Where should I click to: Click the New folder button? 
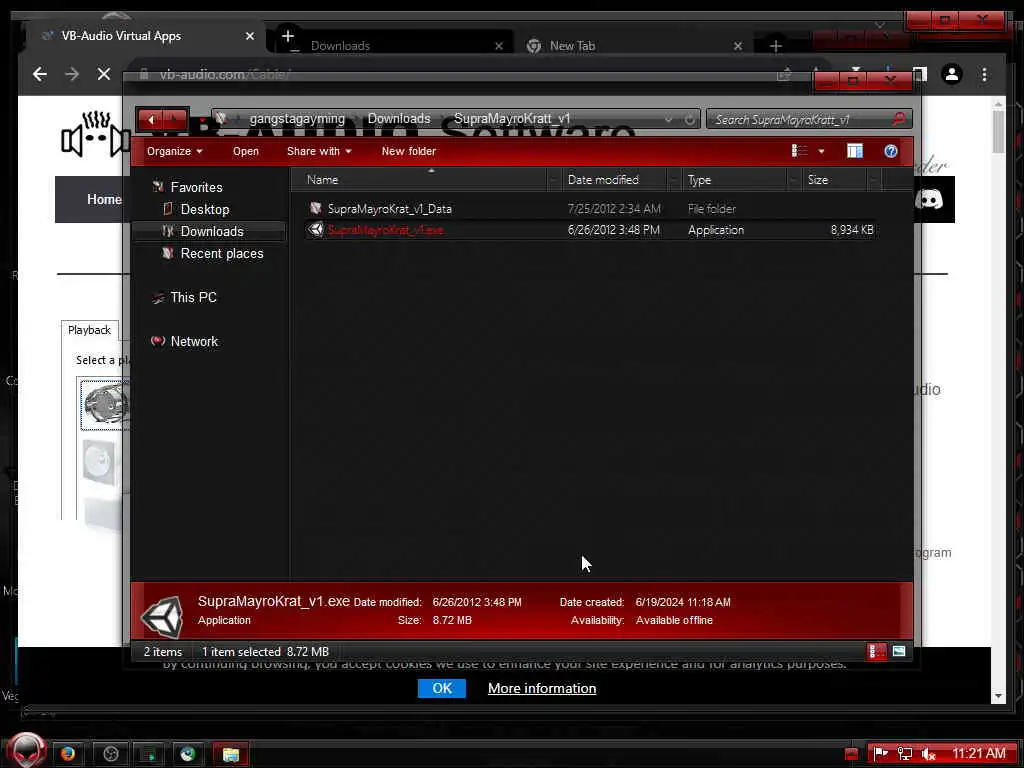408,151
